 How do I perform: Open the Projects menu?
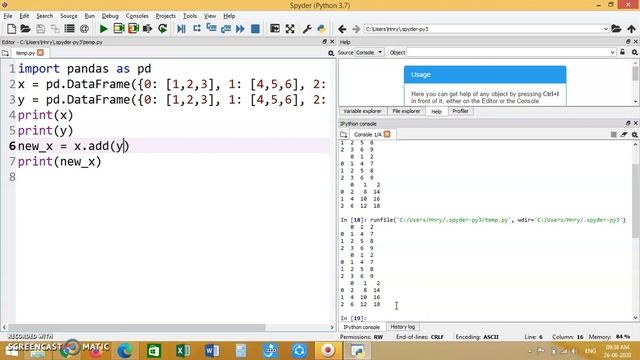[x=165, y=16]
